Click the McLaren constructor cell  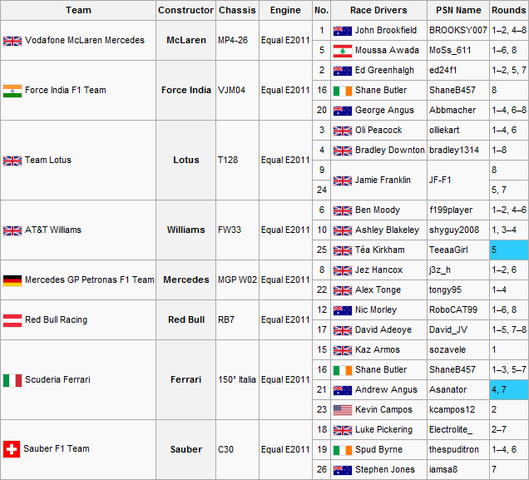186,40
